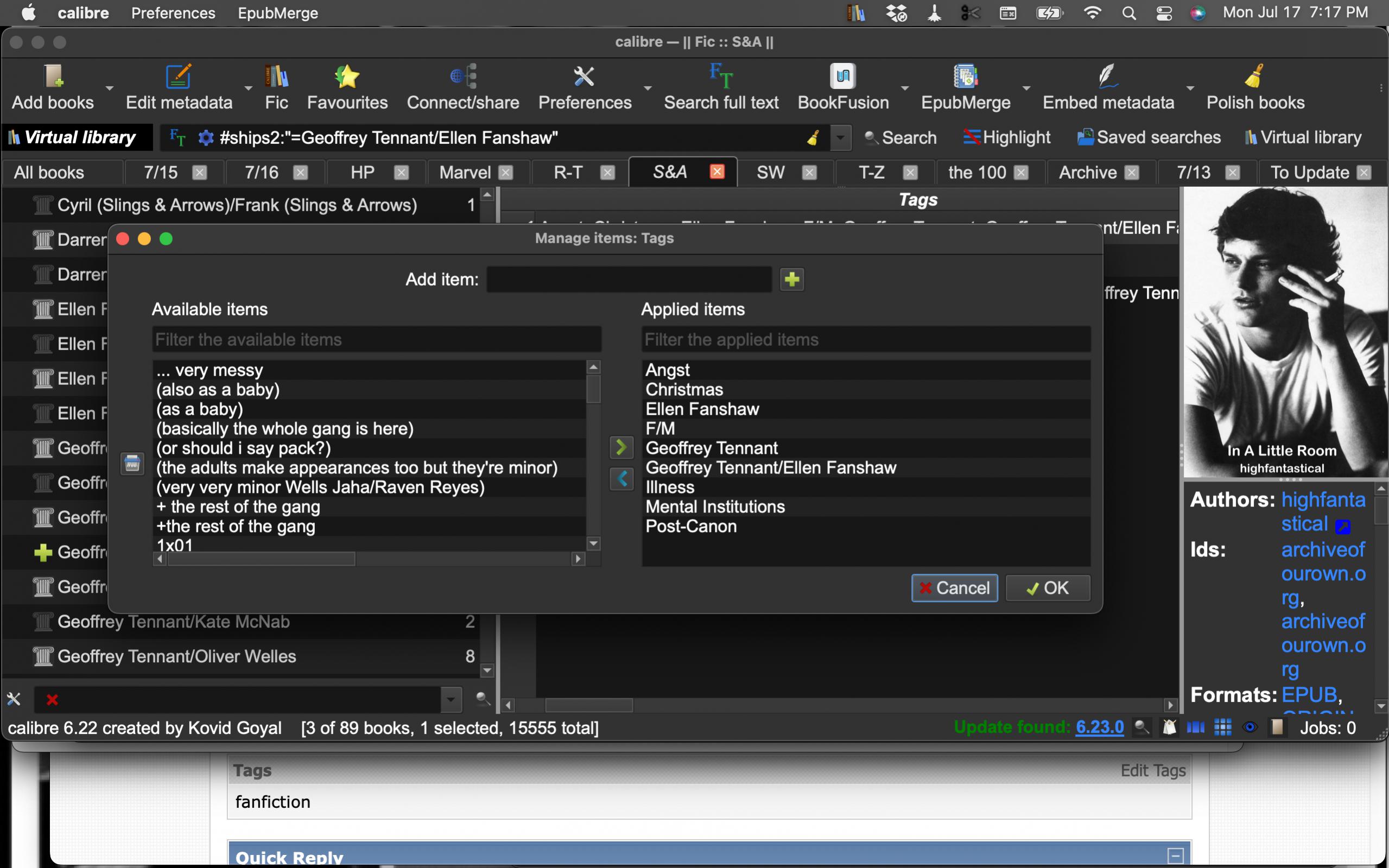Open the EpubMerge dropdown arrow
The image size is (1389, 868).
1026,88
